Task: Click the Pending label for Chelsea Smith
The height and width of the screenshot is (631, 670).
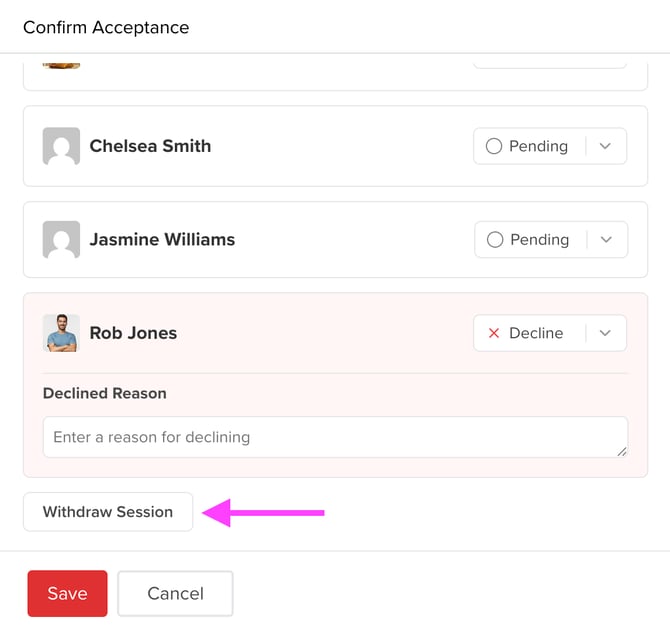Action: (x=538, y=146)
